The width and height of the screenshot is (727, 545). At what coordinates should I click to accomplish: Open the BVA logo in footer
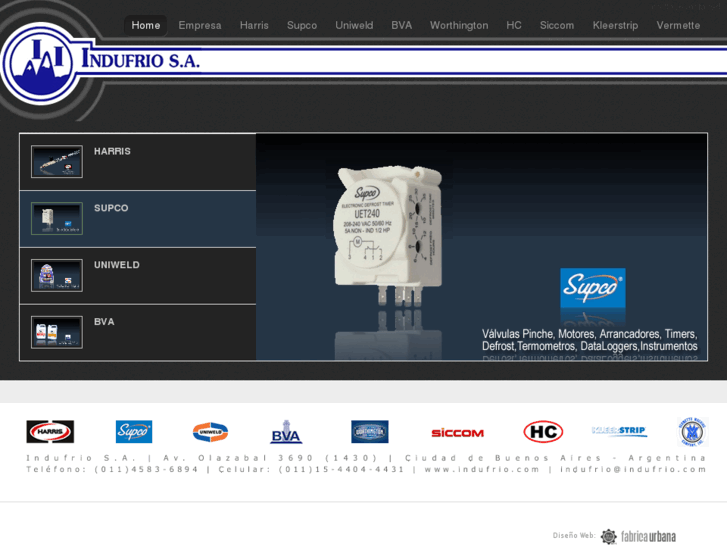click(x=286, y=432)
